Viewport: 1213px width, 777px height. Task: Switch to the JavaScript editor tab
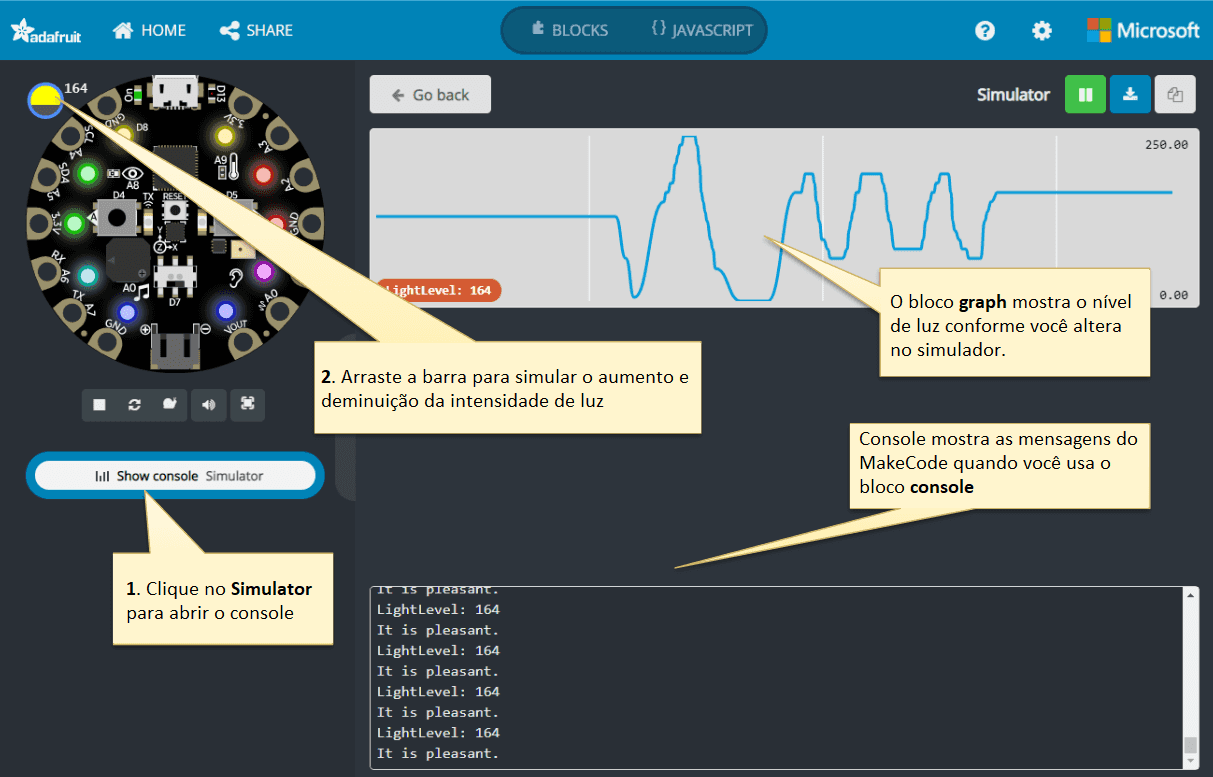point(701,30)
